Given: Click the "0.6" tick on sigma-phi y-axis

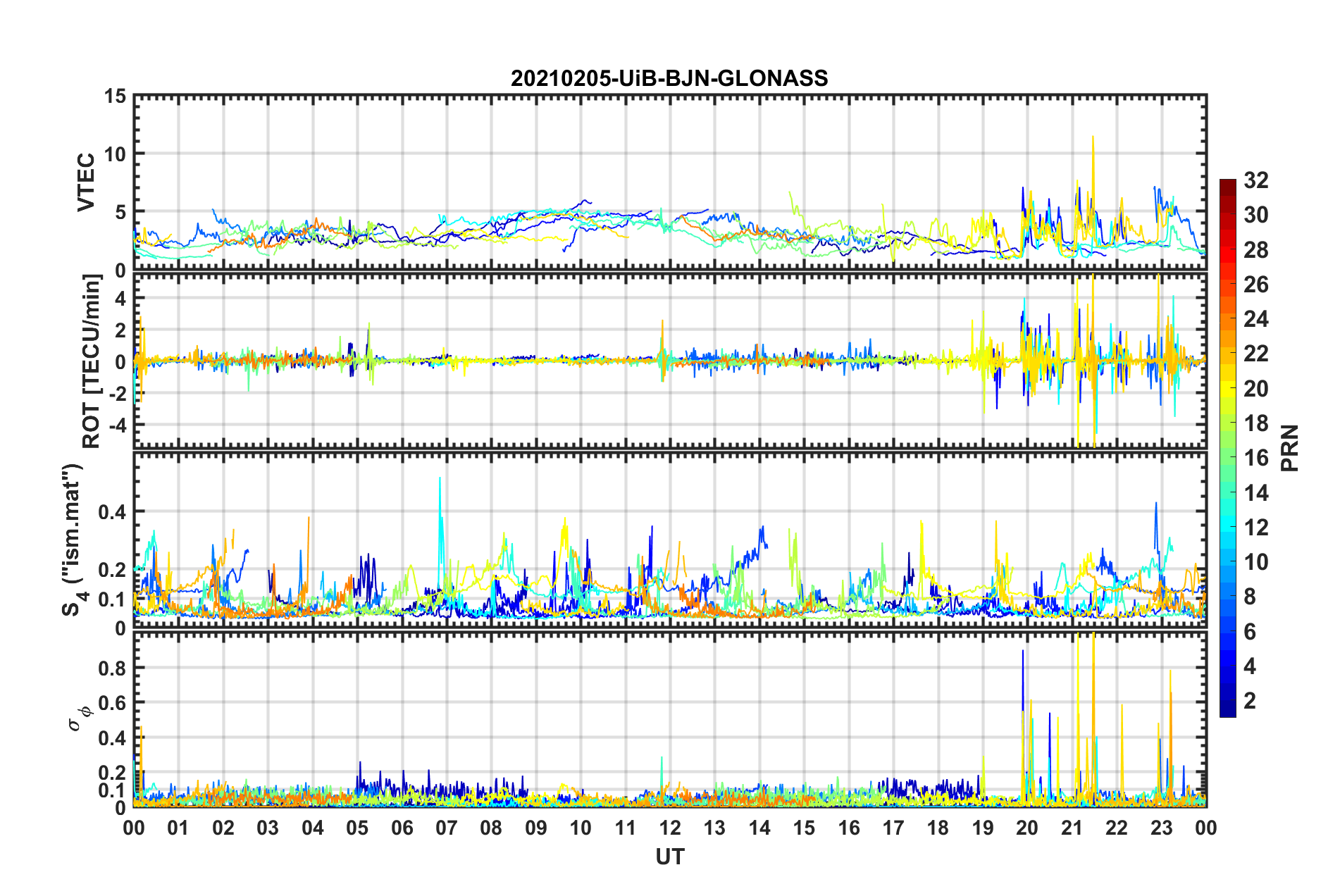Looking at the screenshot, I should click(113, 703).
